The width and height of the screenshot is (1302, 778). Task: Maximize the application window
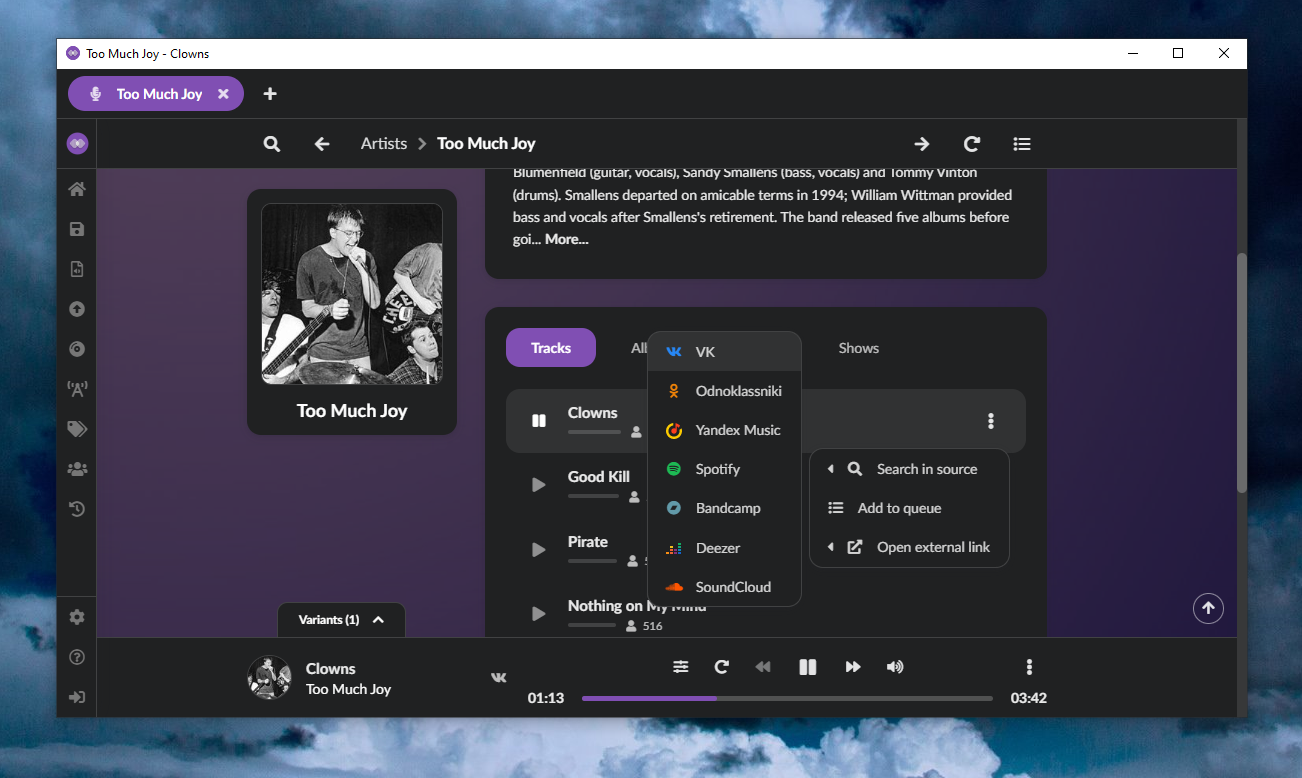[x=1178, y=54]
